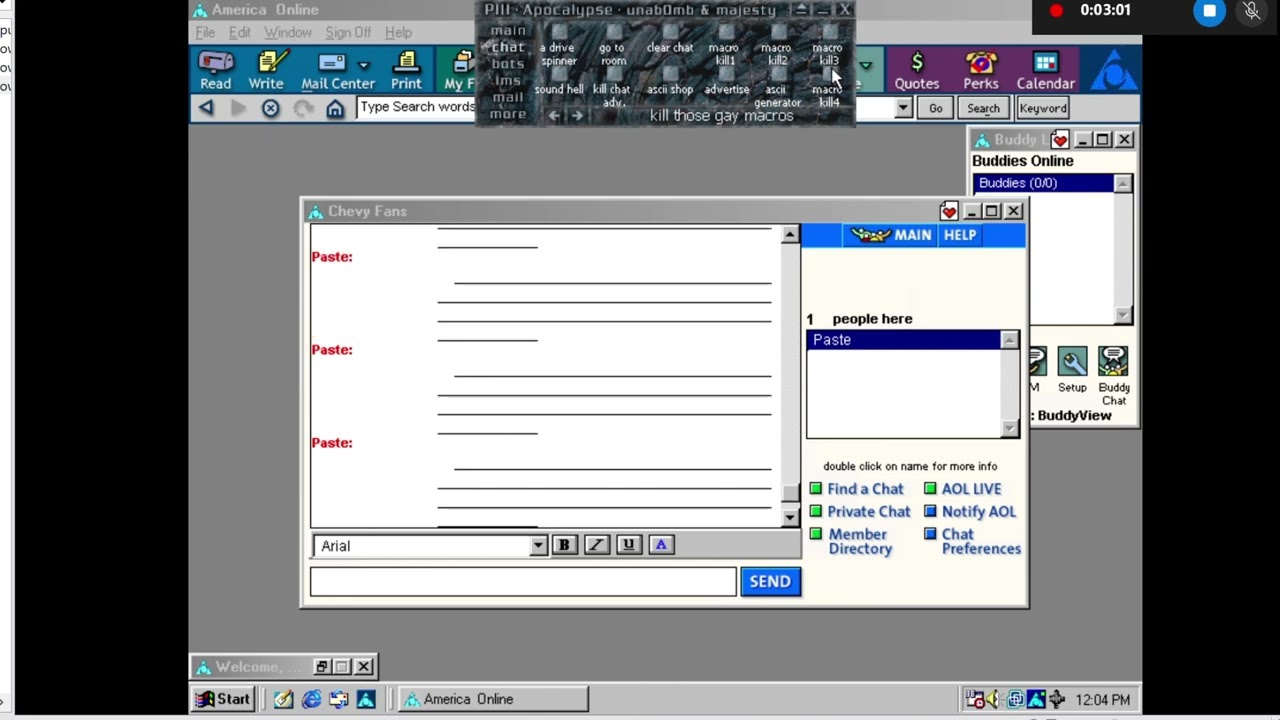The width and height of the screenshot is (1280, 720).
Task: Open Setup in the Buddy List window
Action: tap(1072, 370)
